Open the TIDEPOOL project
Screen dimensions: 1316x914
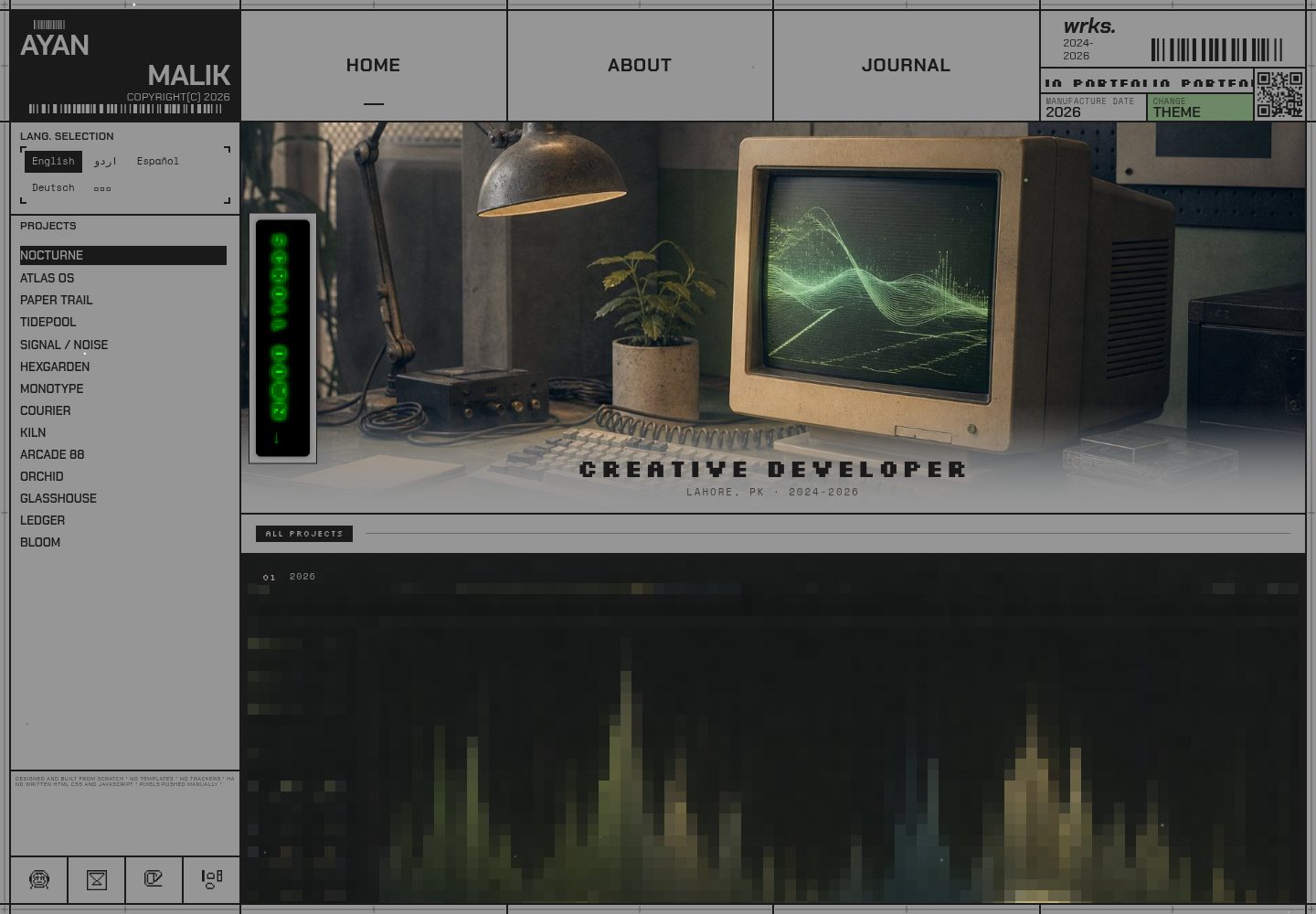coord(48,322)
